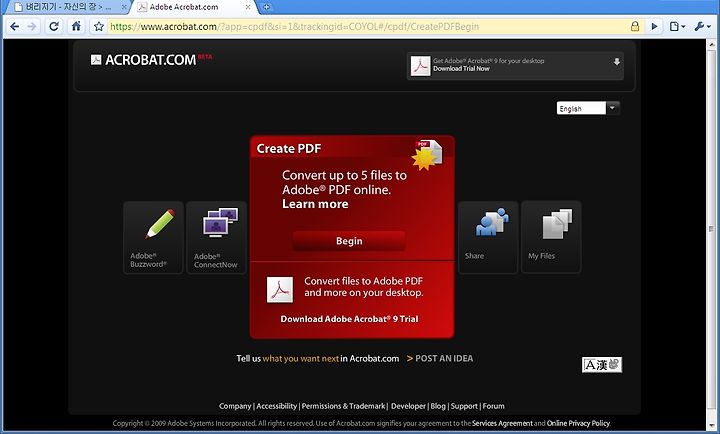Open the Forum footer link
The height and width of the screenshot is (434, 720).
point(494,406)
